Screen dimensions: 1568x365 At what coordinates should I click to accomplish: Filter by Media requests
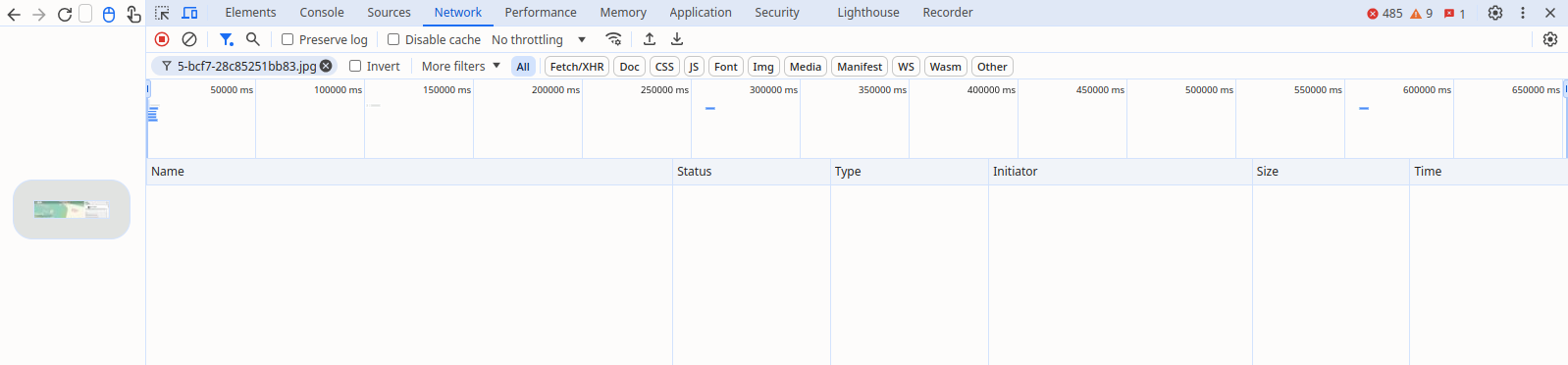pos(806,67)
